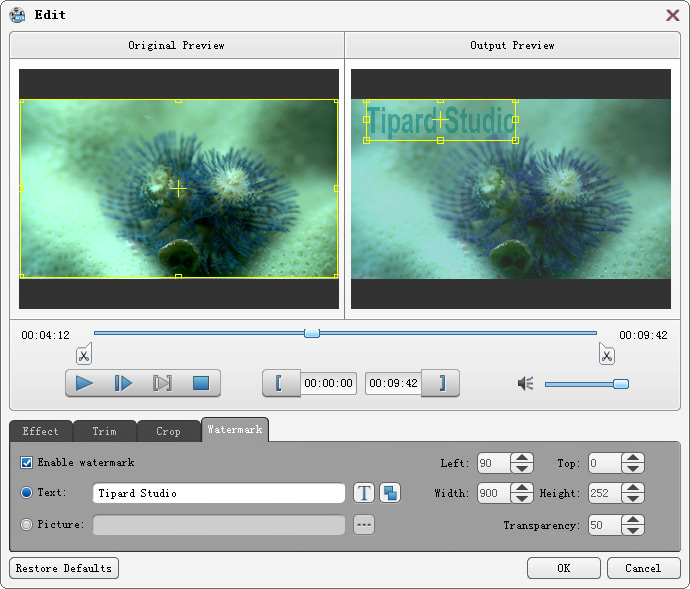Click the watermark center crosshair in Output Preview
Viewport: 690px width, 589px height.
(x=440, y=119)
